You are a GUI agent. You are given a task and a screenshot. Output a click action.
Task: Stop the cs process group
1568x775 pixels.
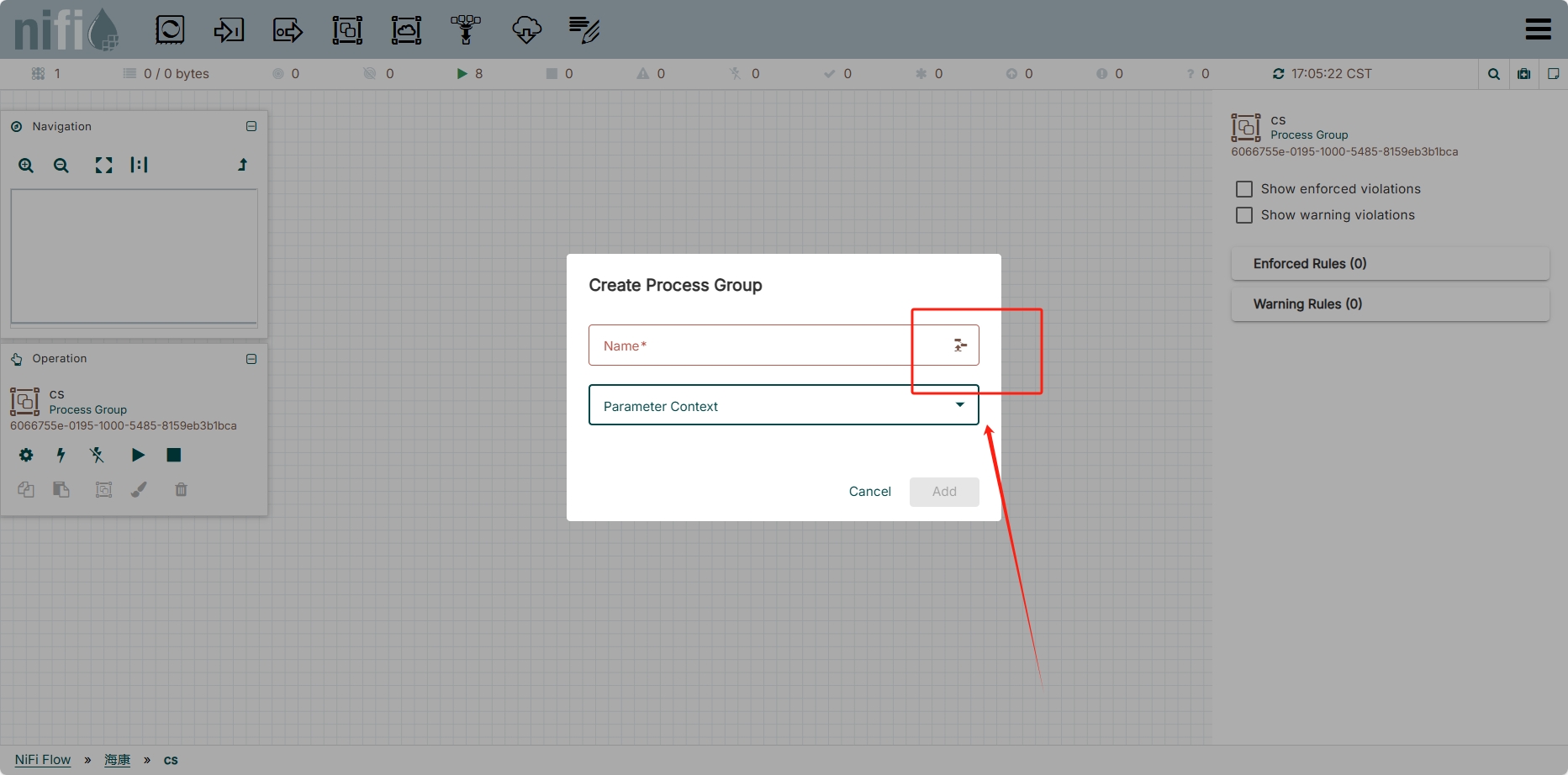(x=174, y=455)
